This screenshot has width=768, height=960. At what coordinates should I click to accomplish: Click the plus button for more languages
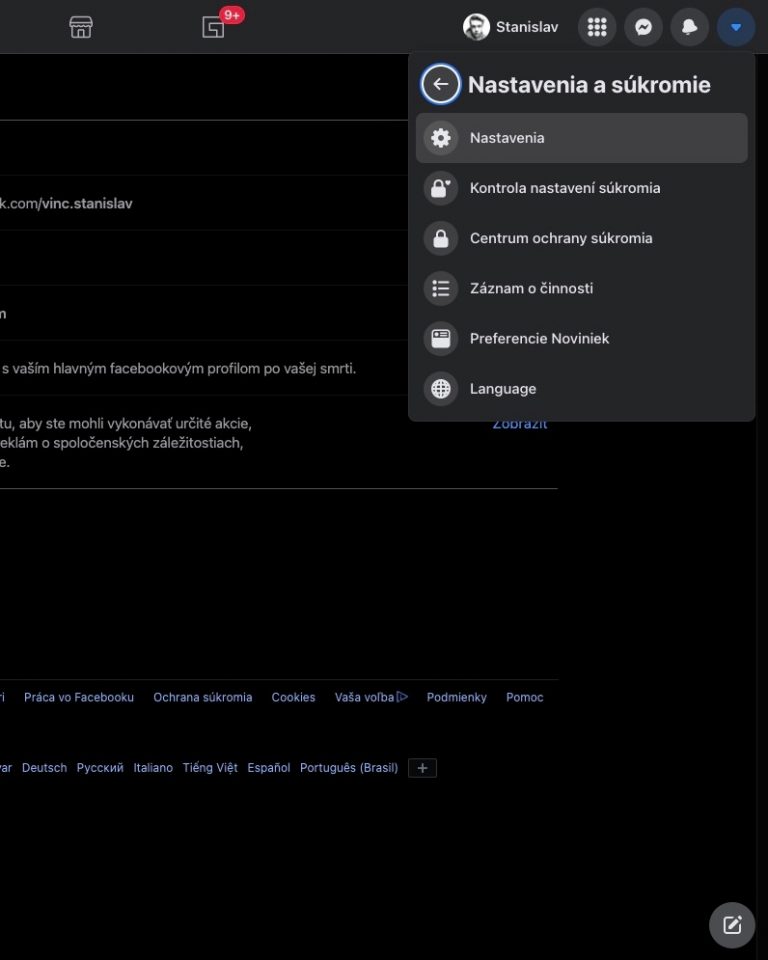tap(423, 768)
